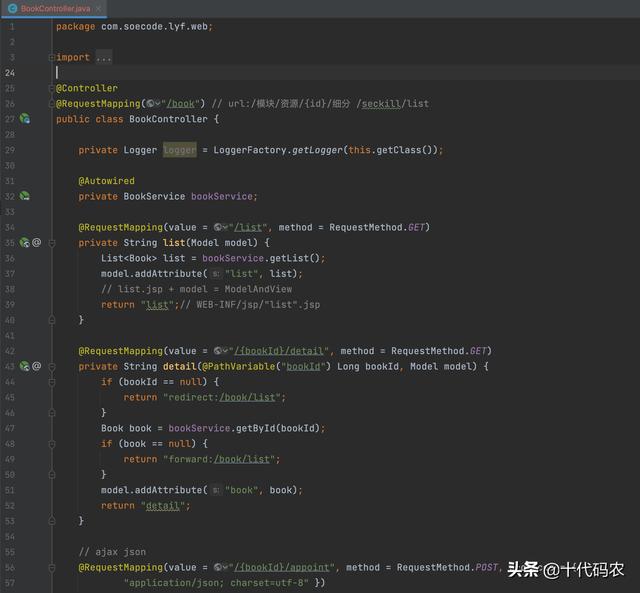
Task: Click the BookController class name
Action: 168,119
